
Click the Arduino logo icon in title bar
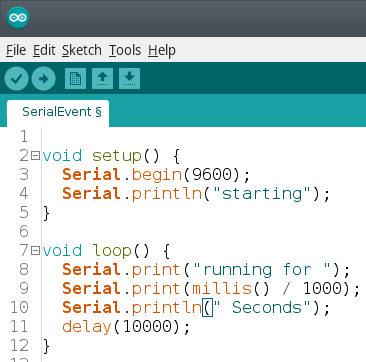pyautogui.click(x=18, y=17)
